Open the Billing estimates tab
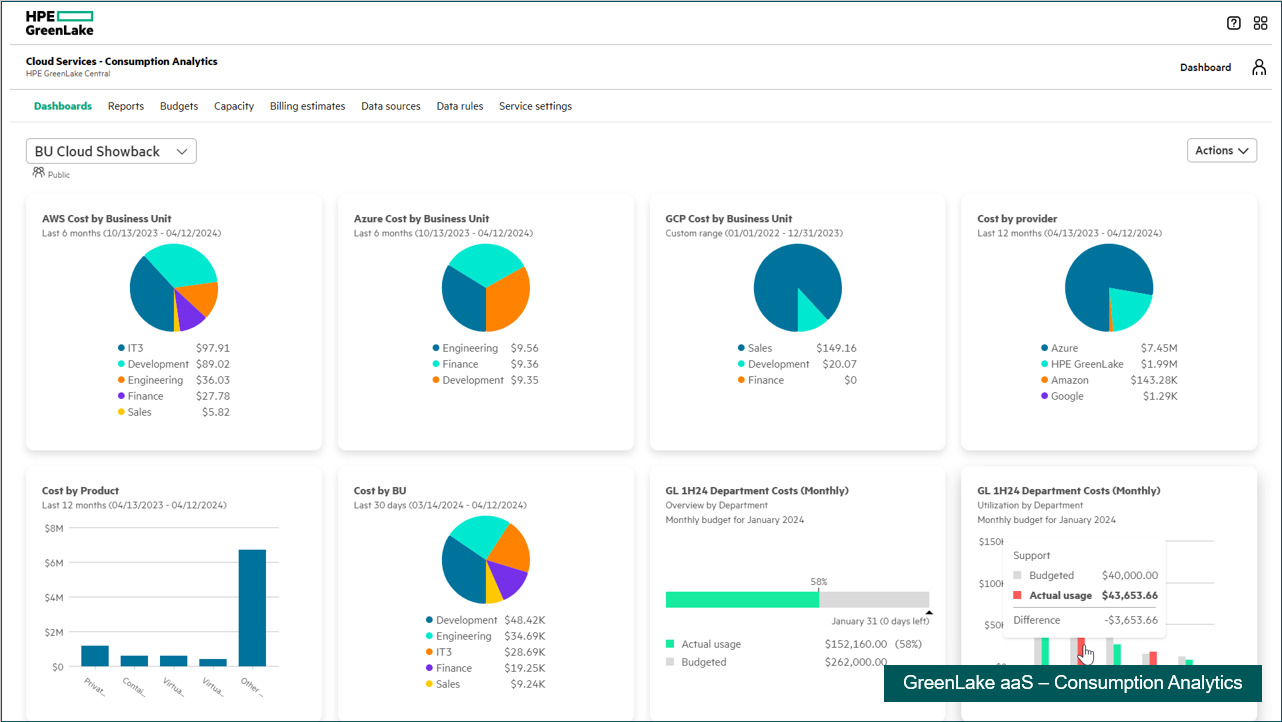This screenshot has height=722, width=1282. point(308,106)
